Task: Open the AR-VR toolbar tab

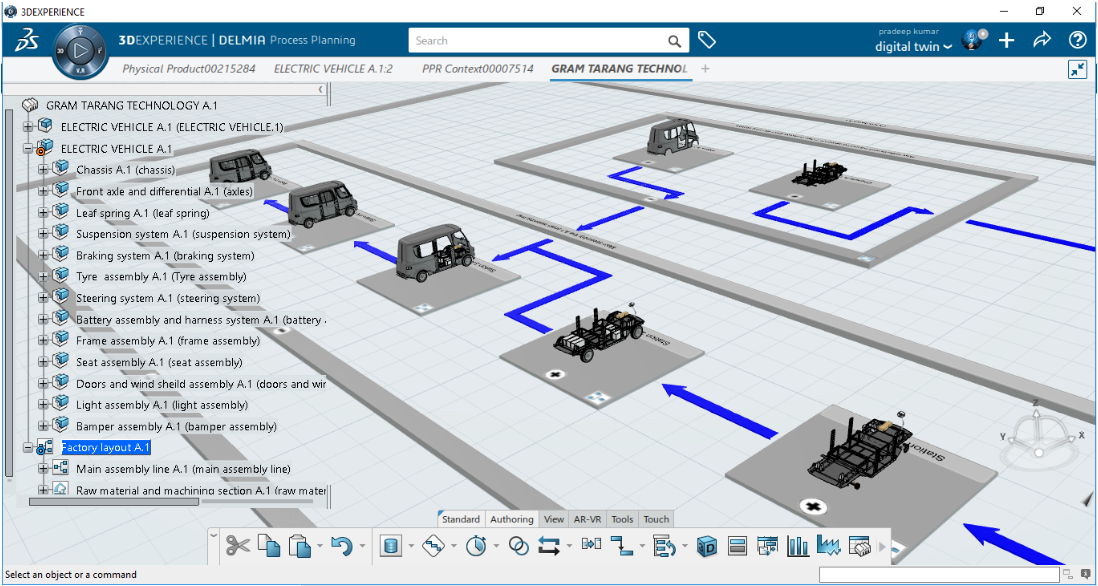Action: (x=588, y=519)
